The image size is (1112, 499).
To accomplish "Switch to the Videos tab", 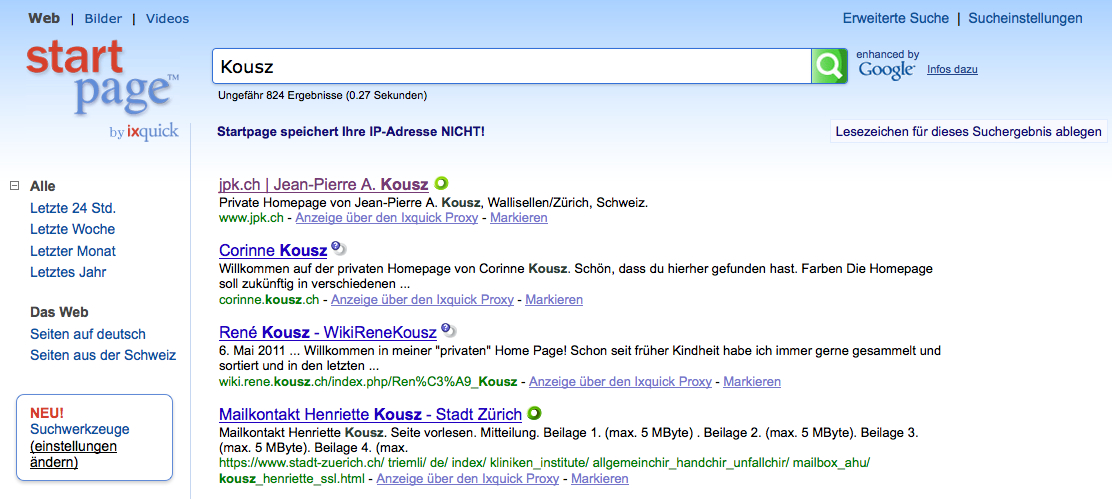I will [167, 18].
